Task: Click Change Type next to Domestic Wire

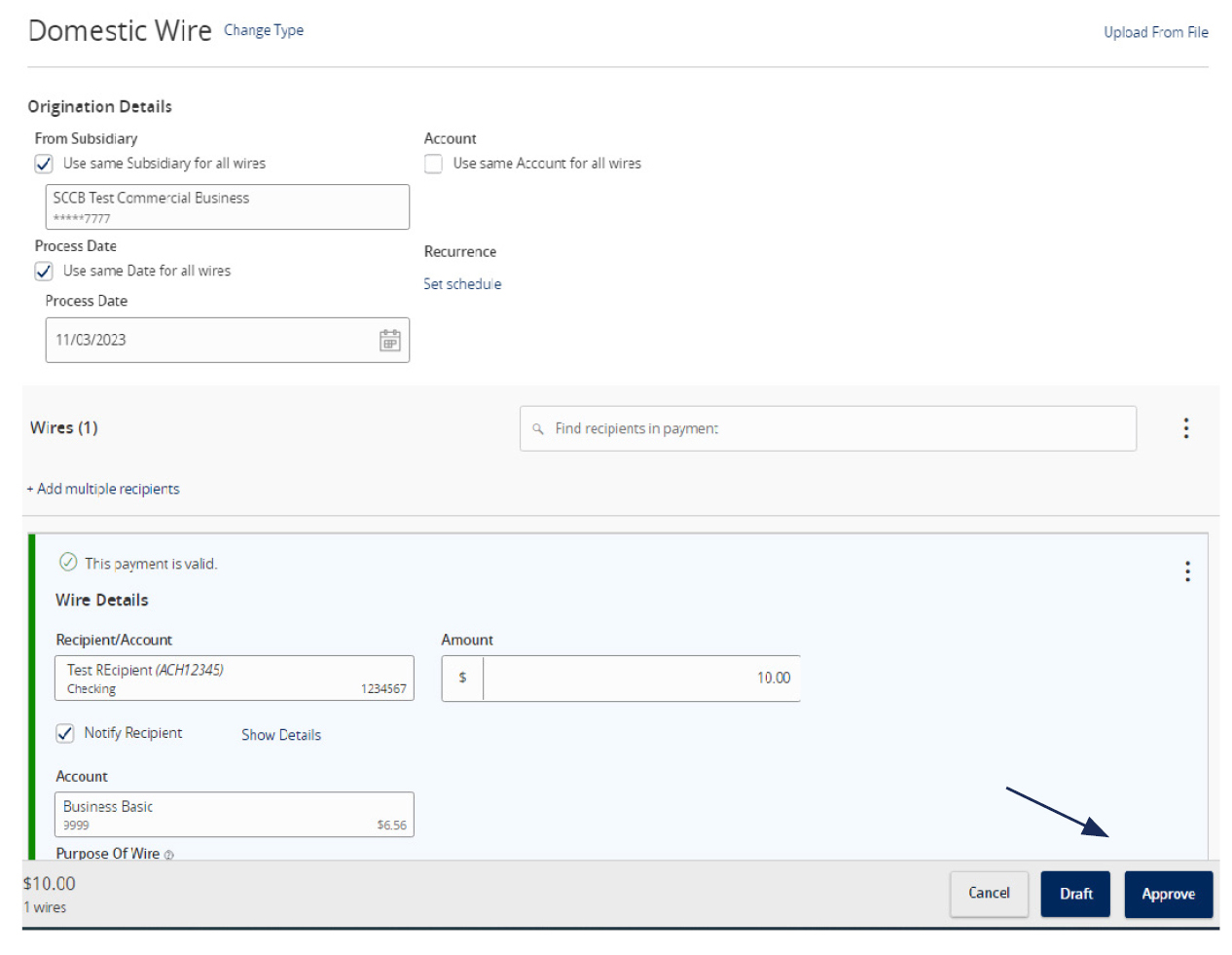Action: pyautogui.click(x=264, y=30)
